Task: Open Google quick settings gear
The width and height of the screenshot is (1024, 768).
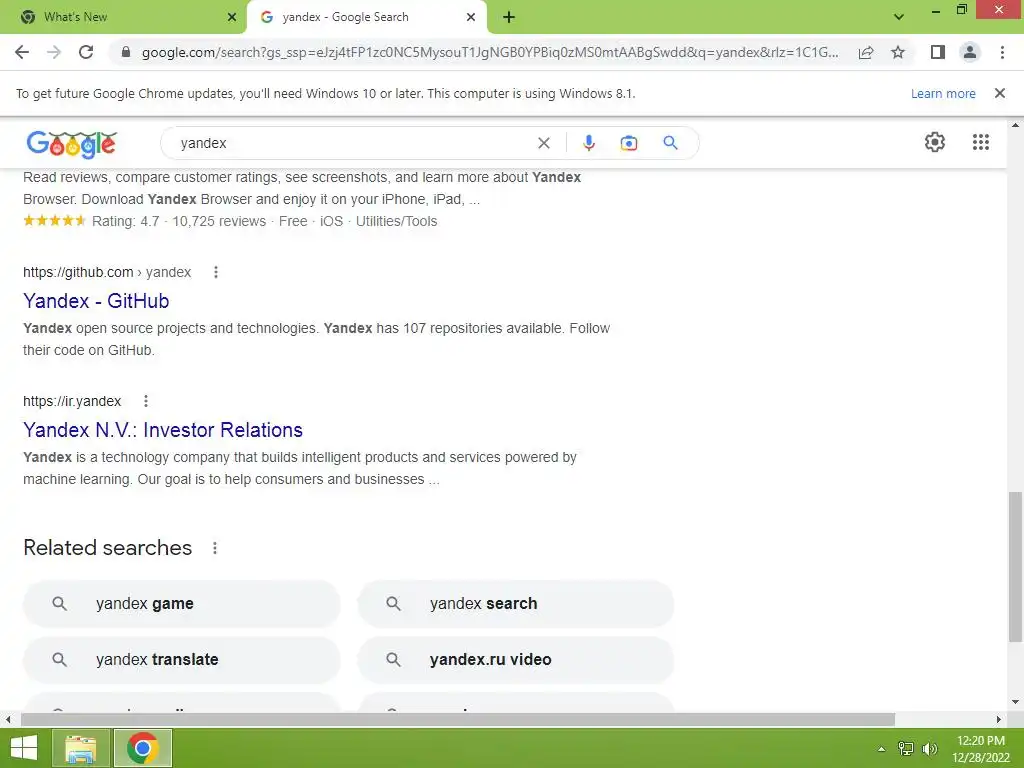Action: click(x=935, y=142)
